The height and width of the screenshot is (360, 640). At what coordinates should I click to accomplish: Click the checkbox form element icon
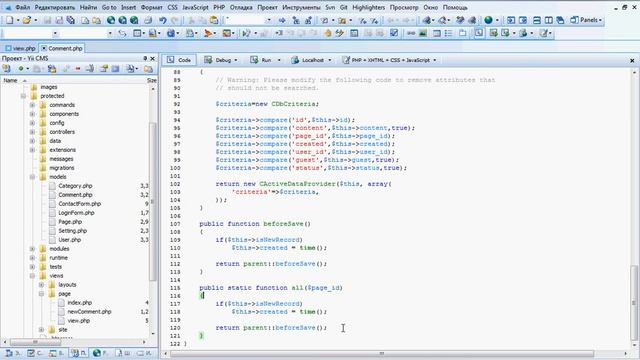394,33
